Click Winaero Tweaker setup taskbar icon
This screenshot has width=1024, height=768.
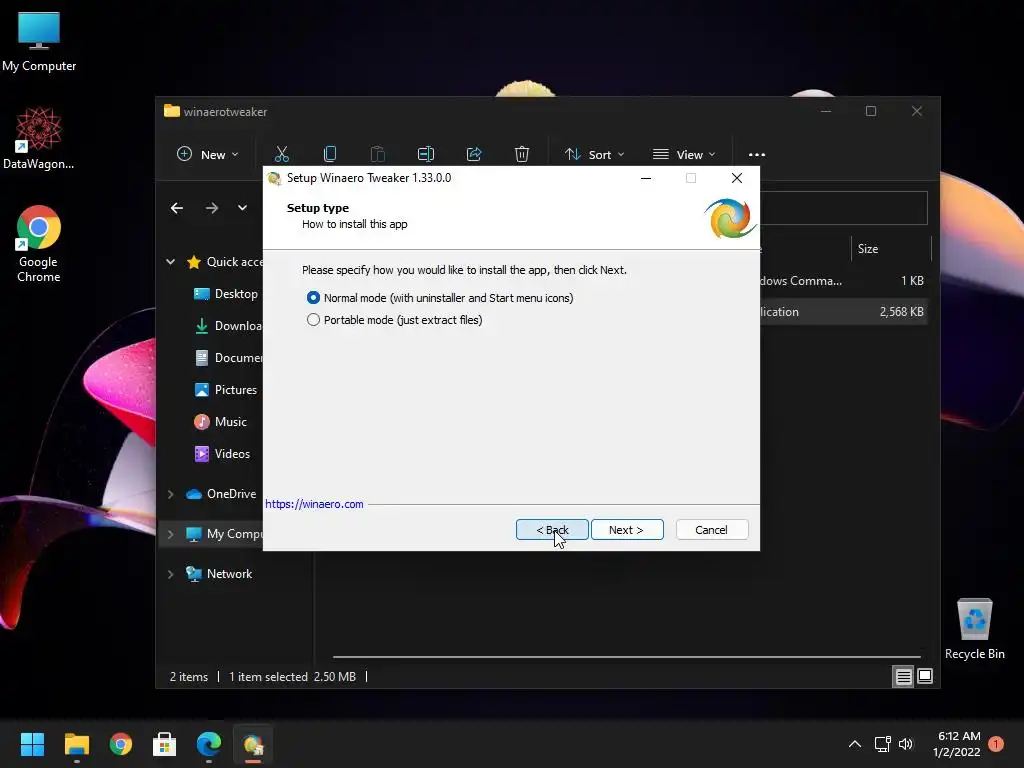coord(253,744)
